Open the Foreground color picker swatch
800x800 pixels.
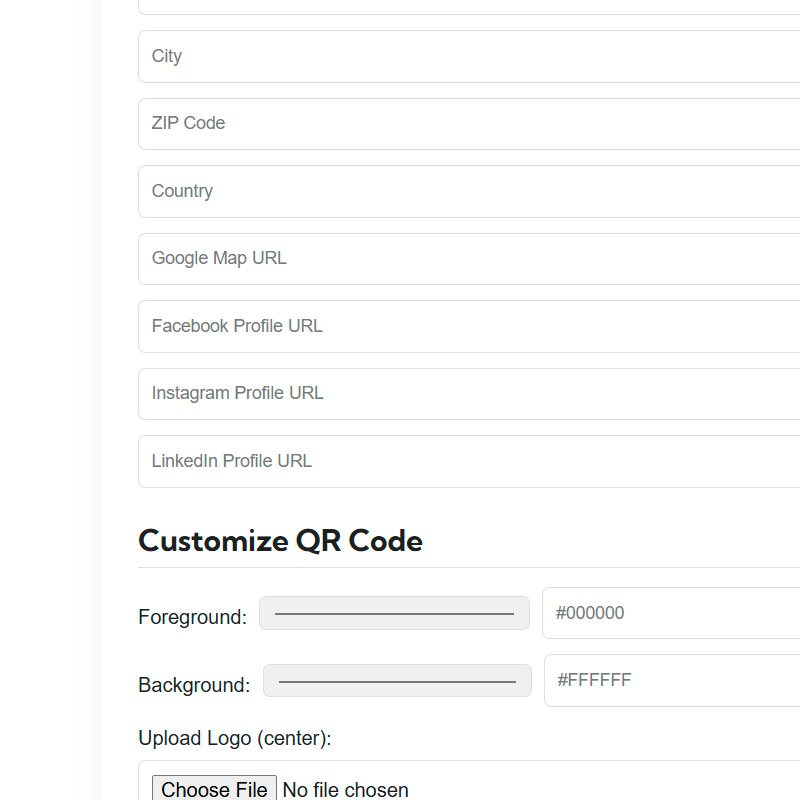click(x=394, y=613)
